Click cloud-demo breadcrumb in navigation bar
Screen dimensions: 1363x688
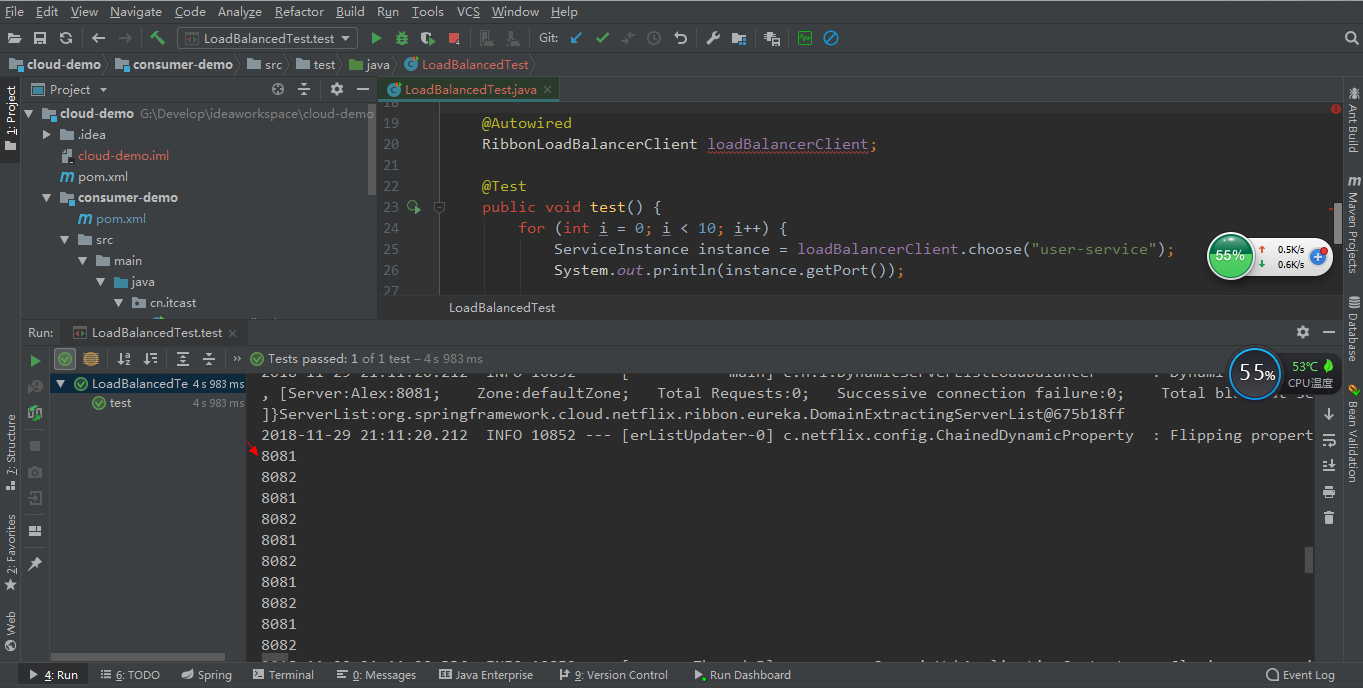(x=55, y=64)
